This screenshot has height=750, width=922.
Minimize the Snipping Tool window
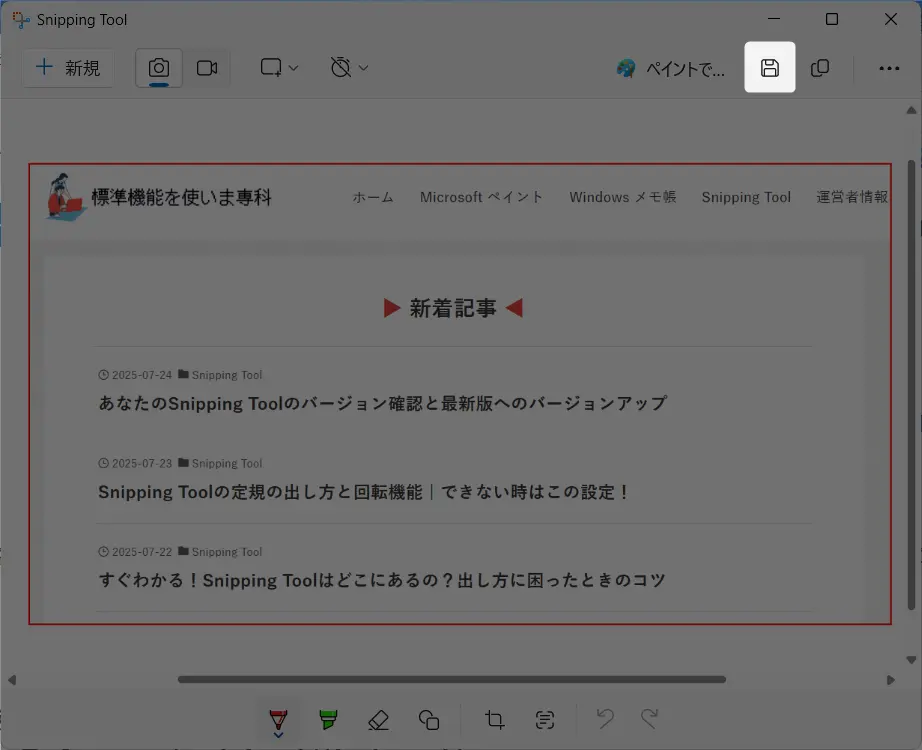tap(774, 19)
